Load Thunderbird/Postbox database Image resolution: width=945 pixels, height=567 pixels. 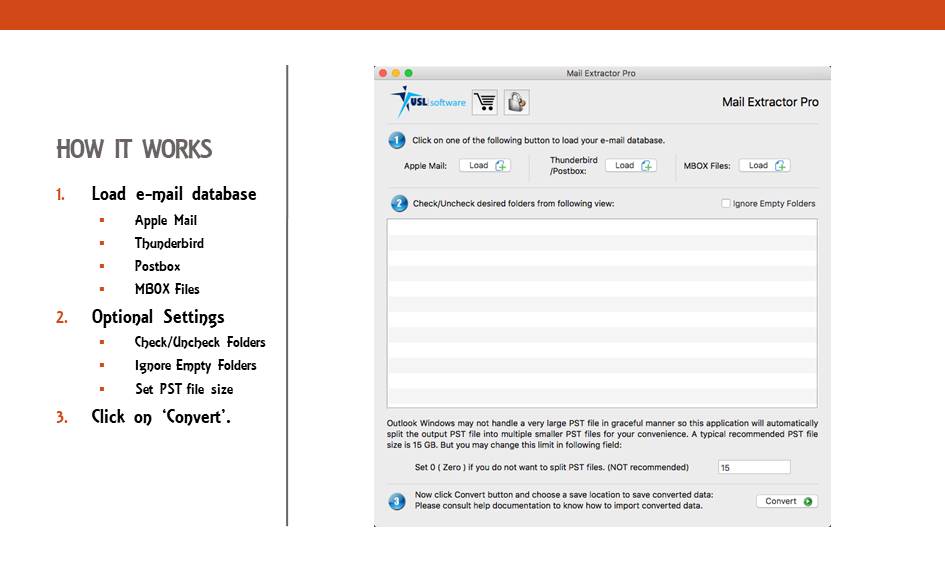(x=631, y=165)
